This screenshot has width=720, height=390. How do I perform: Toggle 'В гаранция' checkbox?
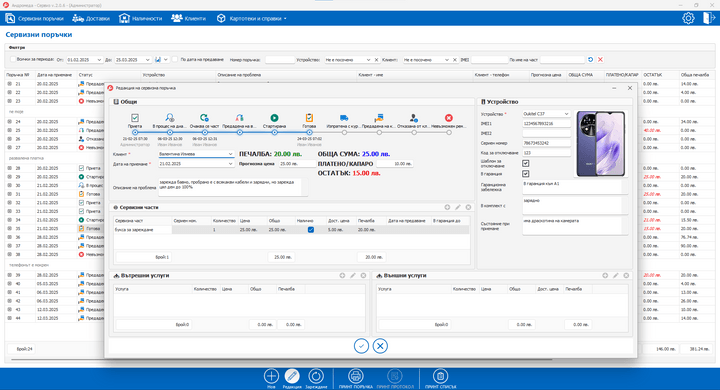(x=526, y=174)
